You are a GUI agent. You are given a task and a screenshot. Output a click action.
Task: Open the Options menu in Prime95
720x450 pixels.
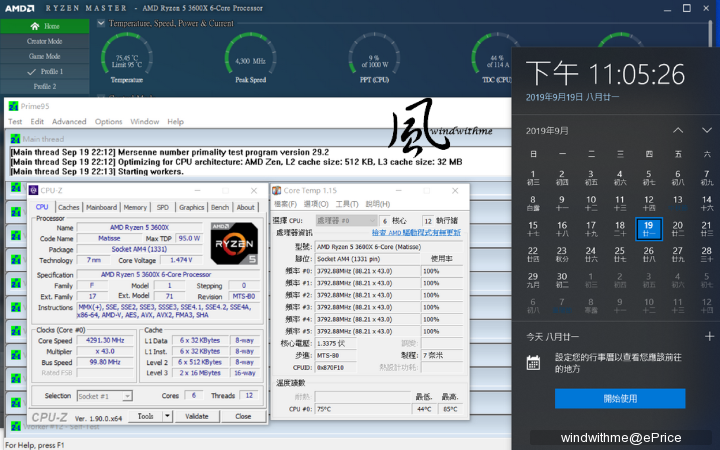[x=108, y=122]
